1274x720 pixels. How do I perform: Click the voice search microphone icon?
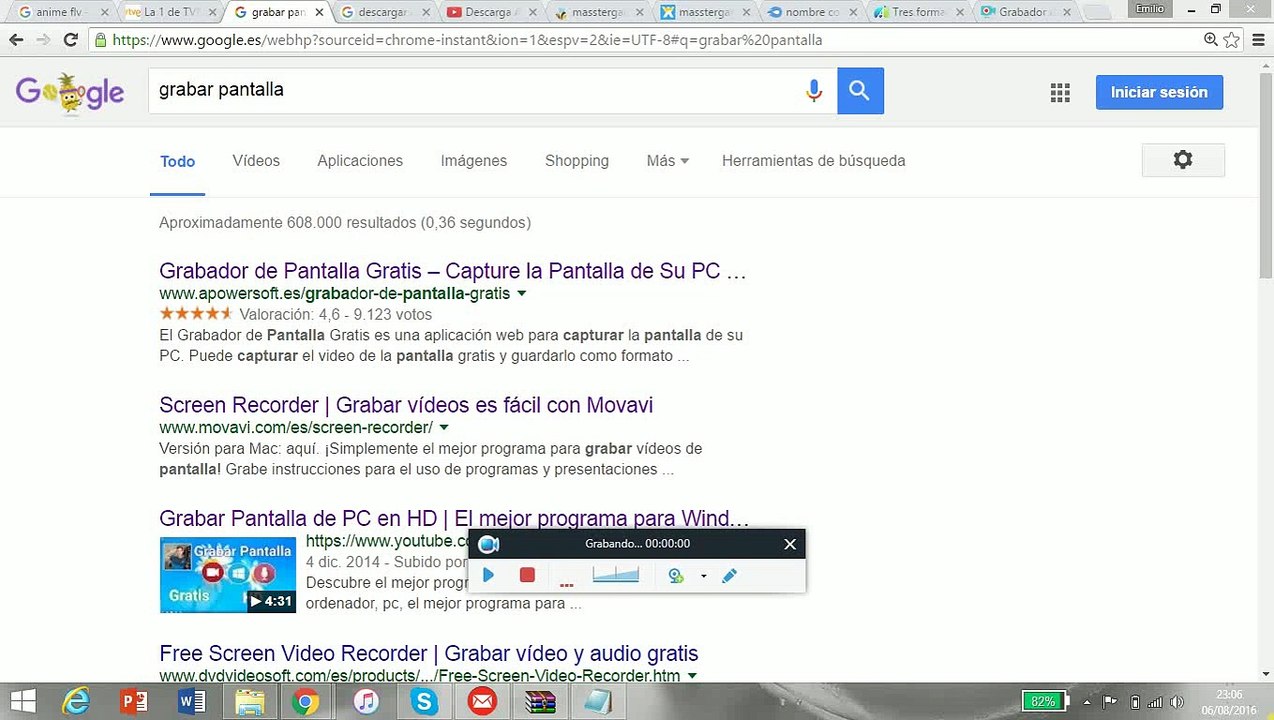point(814,91)
